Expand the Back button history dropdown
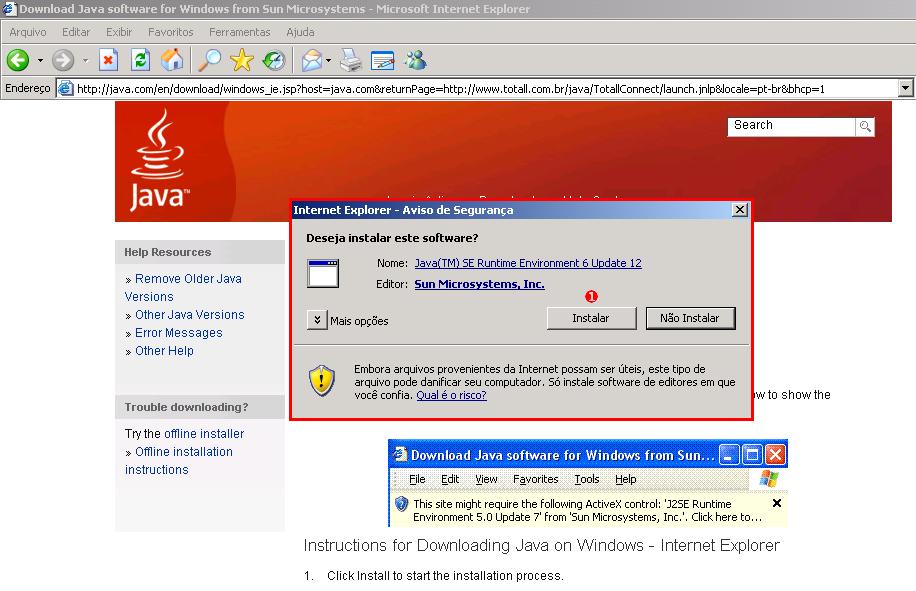 click(40, 61)
